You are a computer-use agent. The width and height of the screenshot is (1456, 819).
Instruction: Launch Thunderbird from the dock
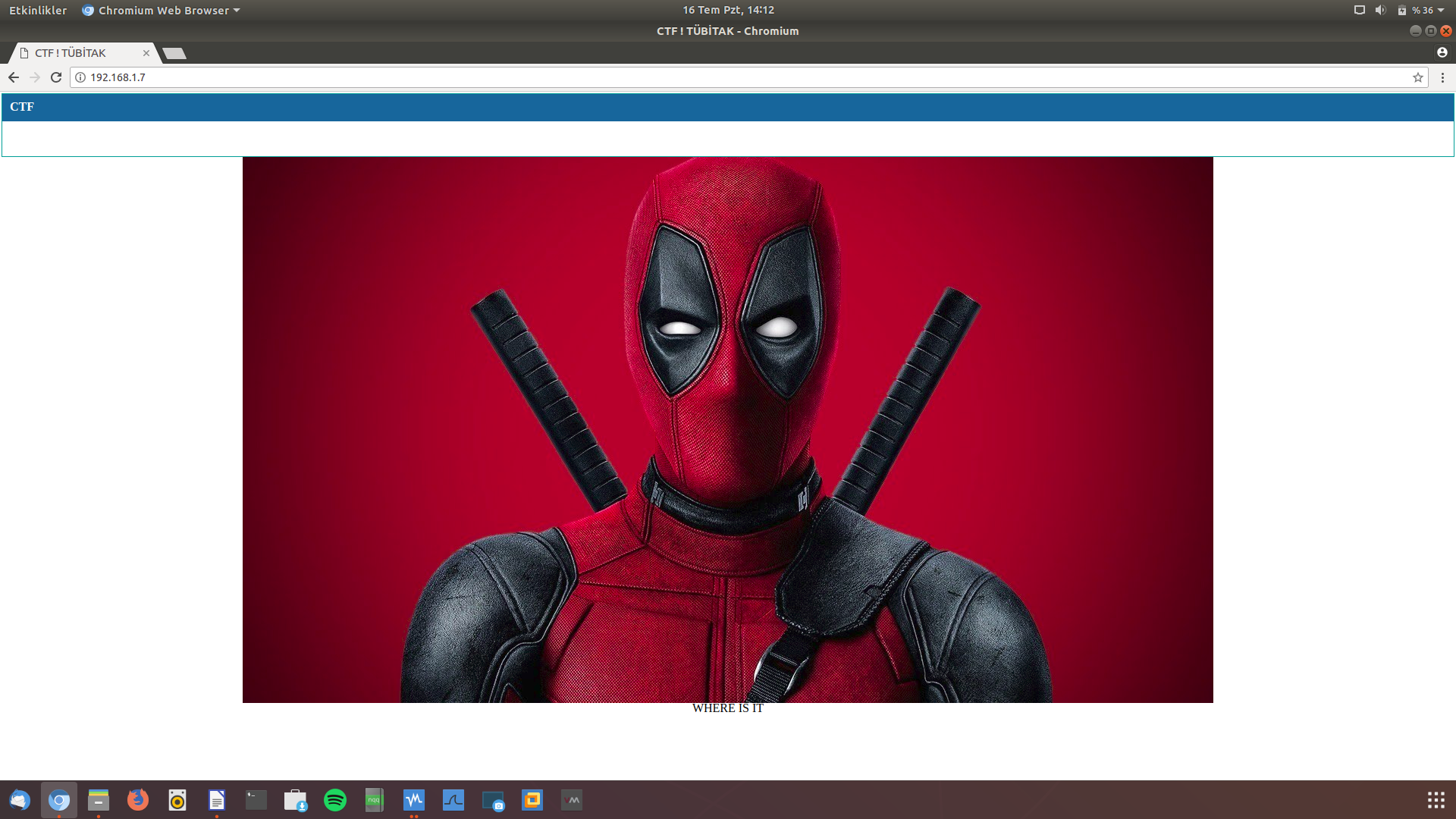click(x=20, y=800)
